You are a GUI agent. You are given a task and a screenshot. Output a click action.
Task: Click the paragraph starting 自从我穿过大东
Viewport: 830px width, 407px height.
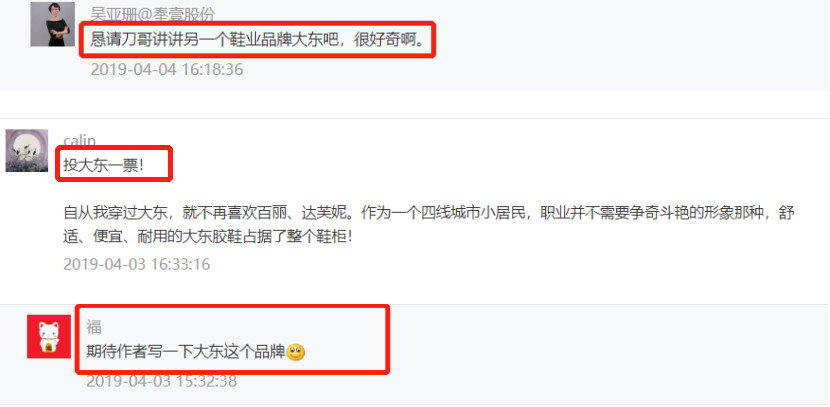pos(429,225)
